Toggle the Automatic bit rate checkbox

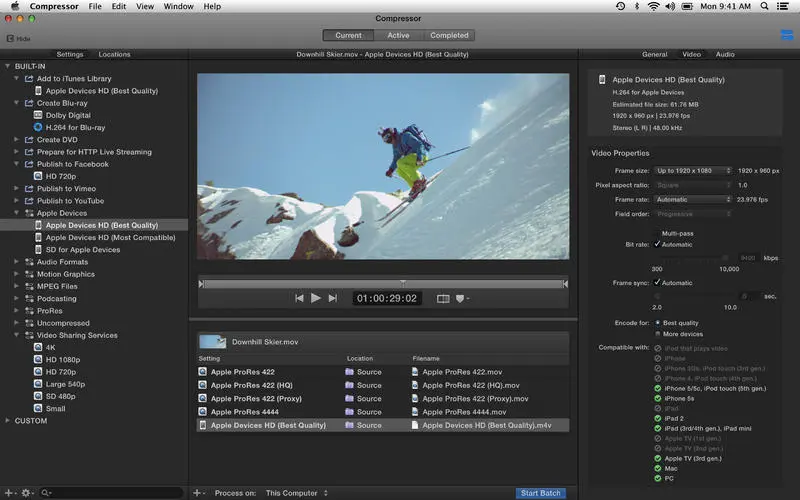657,244
